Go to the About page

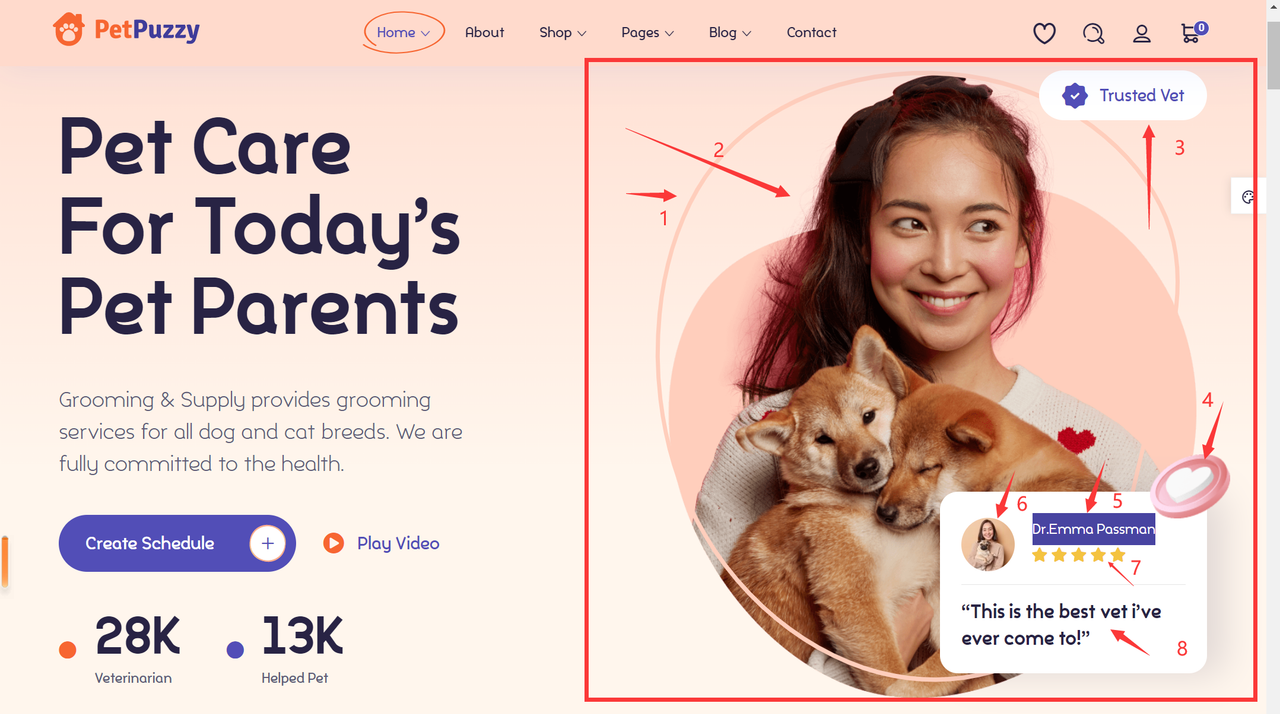(x=484, y=33)
